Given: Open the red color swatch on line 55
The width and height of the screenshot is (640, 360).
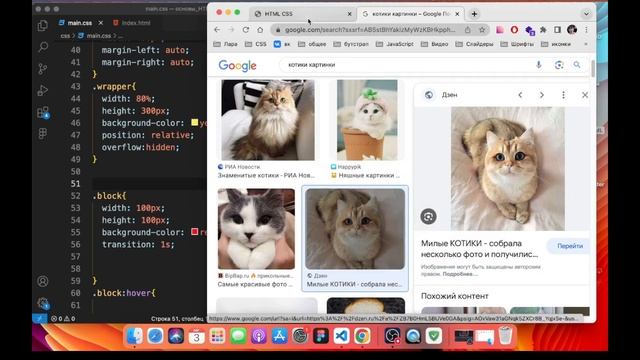Looking at the screenshot, I should point(195,232).
